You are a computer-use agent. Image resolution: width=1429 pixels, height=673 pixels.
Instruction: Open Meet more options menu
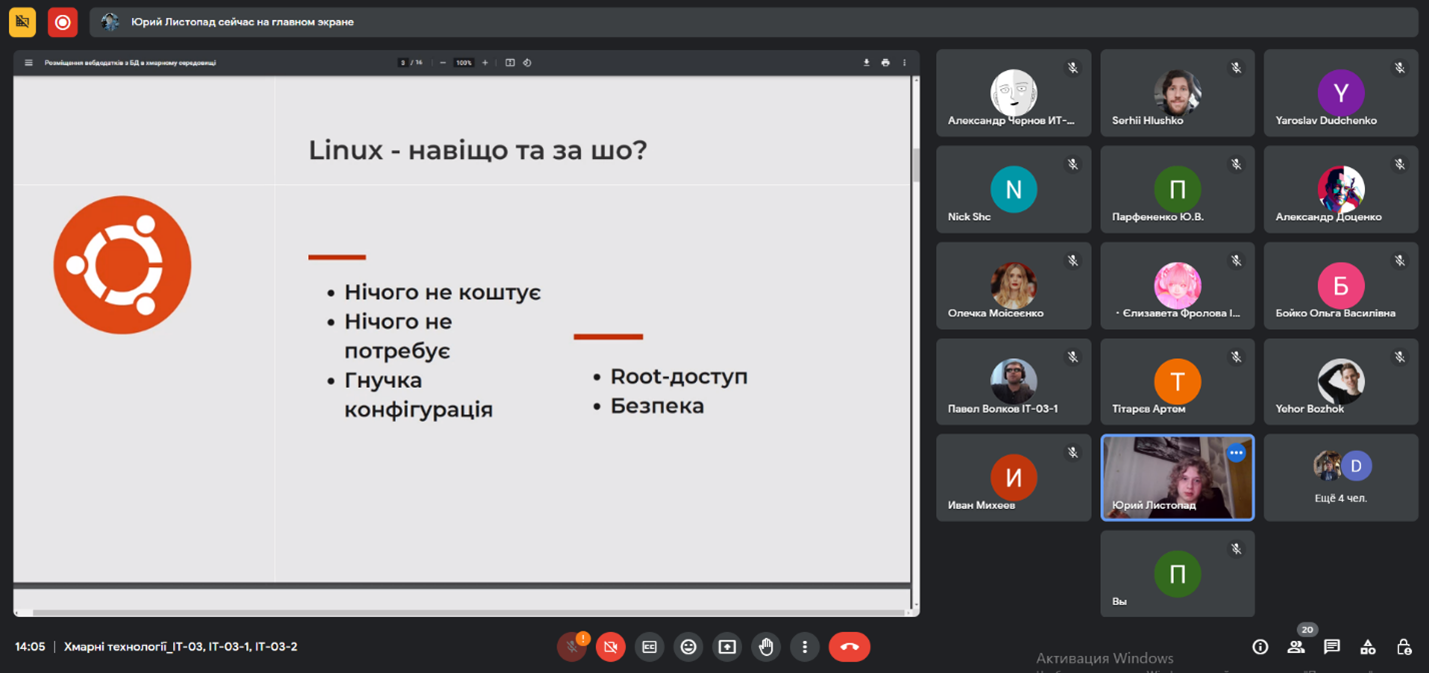(x=805, y=647)
